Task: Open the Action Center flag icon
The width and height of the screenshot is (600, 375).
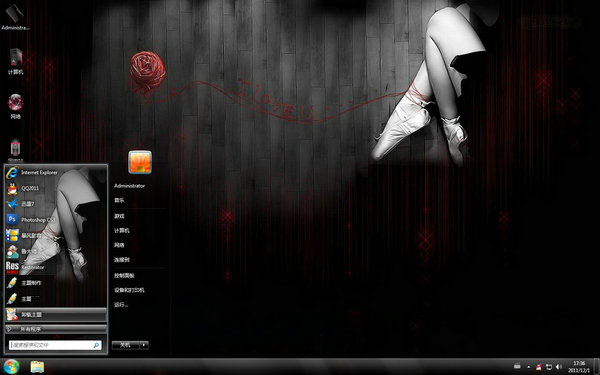Action: (539, 367)
